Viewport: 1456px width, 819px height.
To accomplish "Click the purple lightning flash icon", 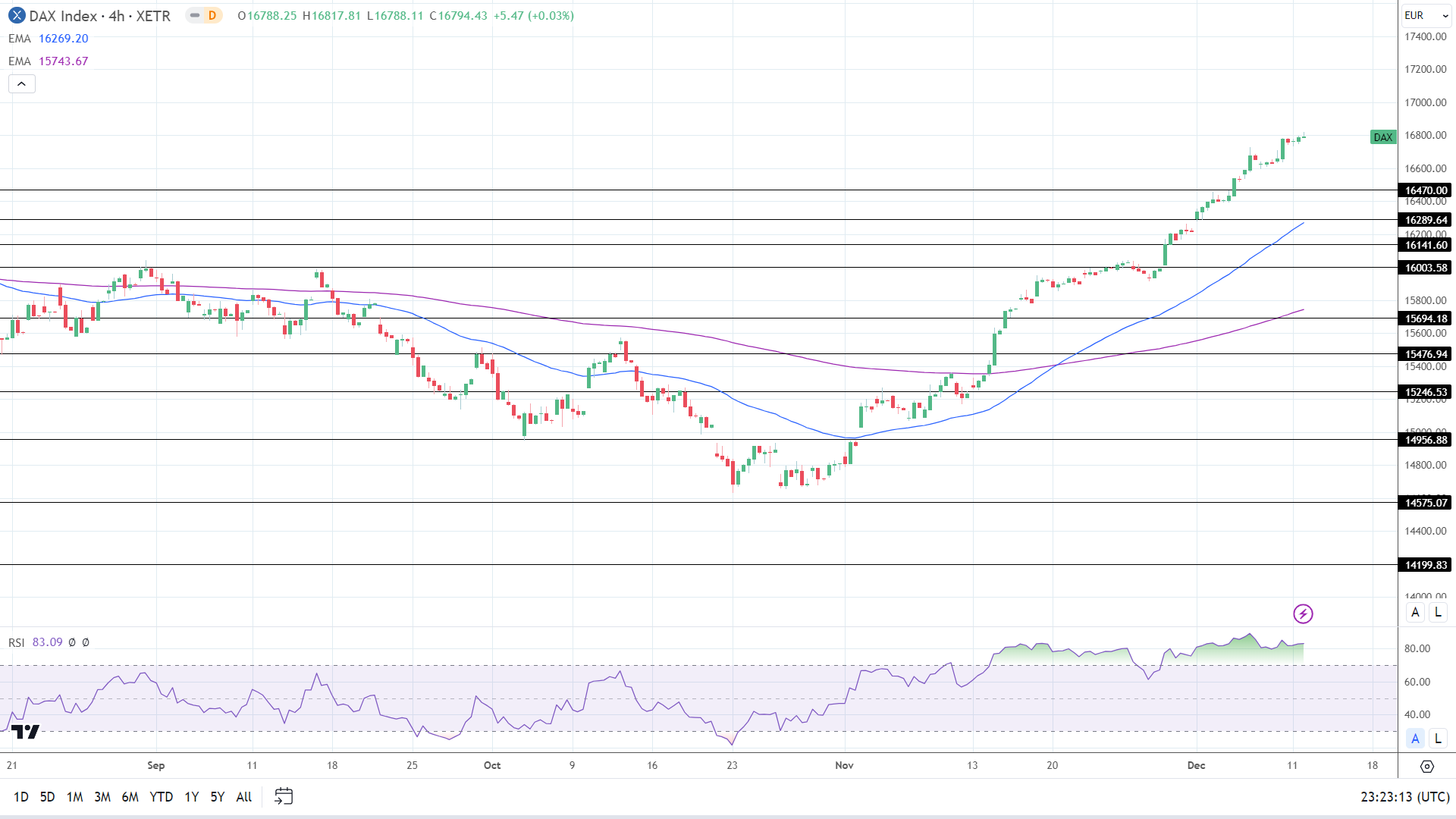I will tap(1303, 613).
